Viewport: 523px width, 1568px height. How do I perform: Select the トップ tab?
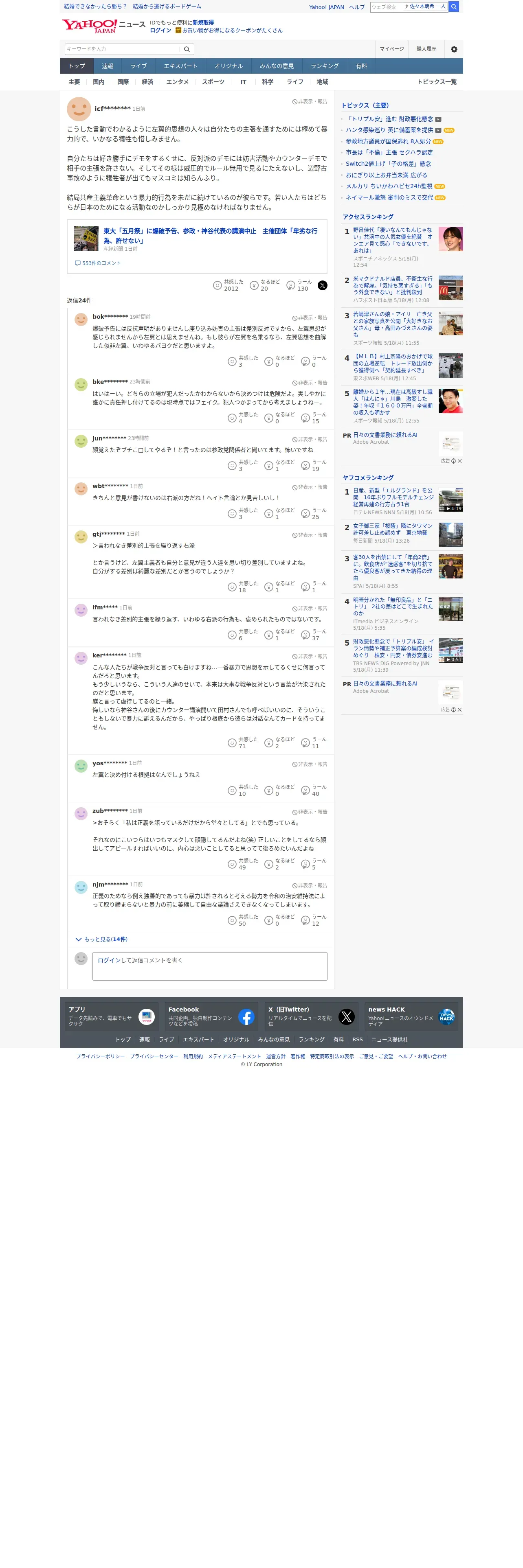coord(77,66)
